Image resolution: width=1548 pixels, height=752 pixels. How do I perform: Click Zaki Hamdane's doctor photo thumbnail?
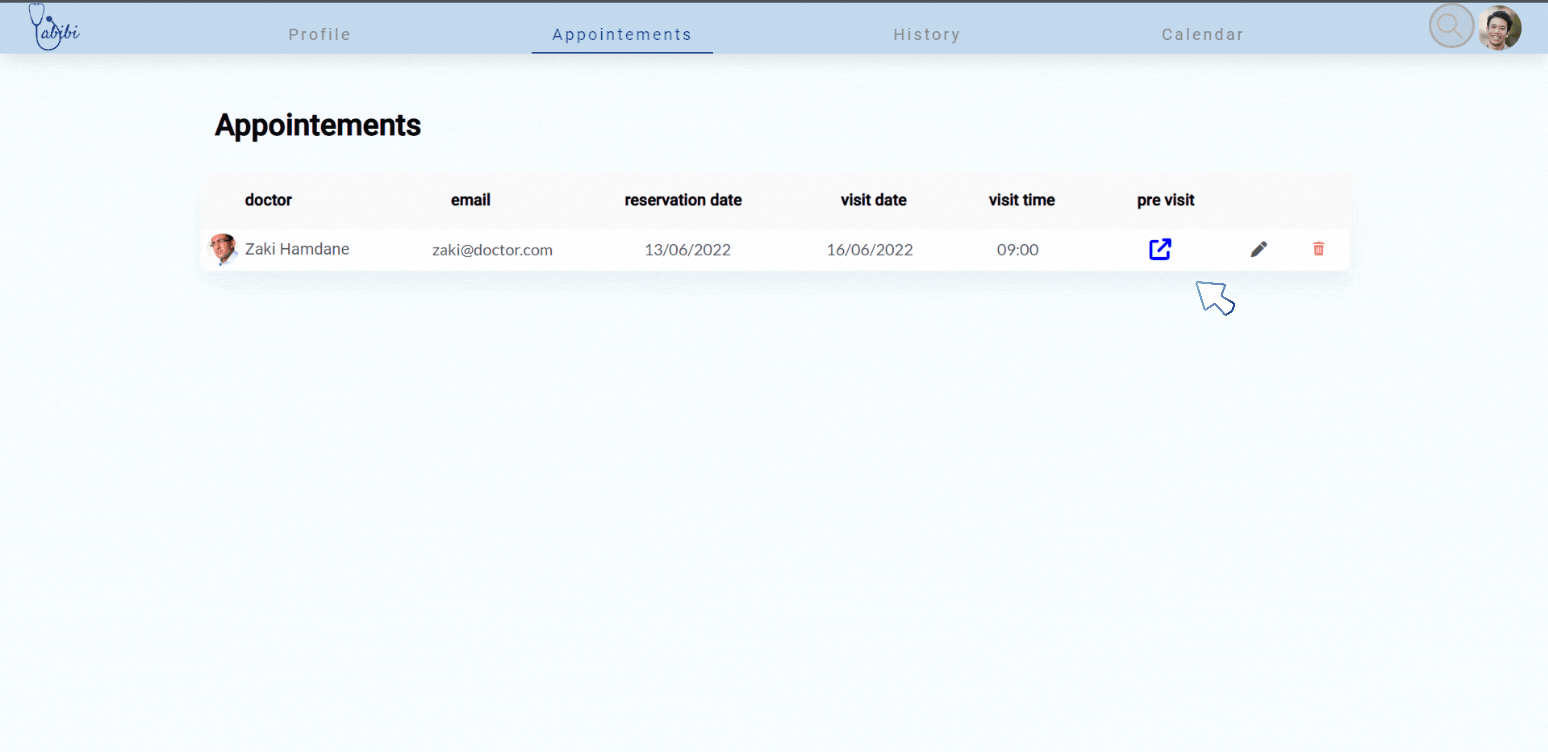point(222,249)
